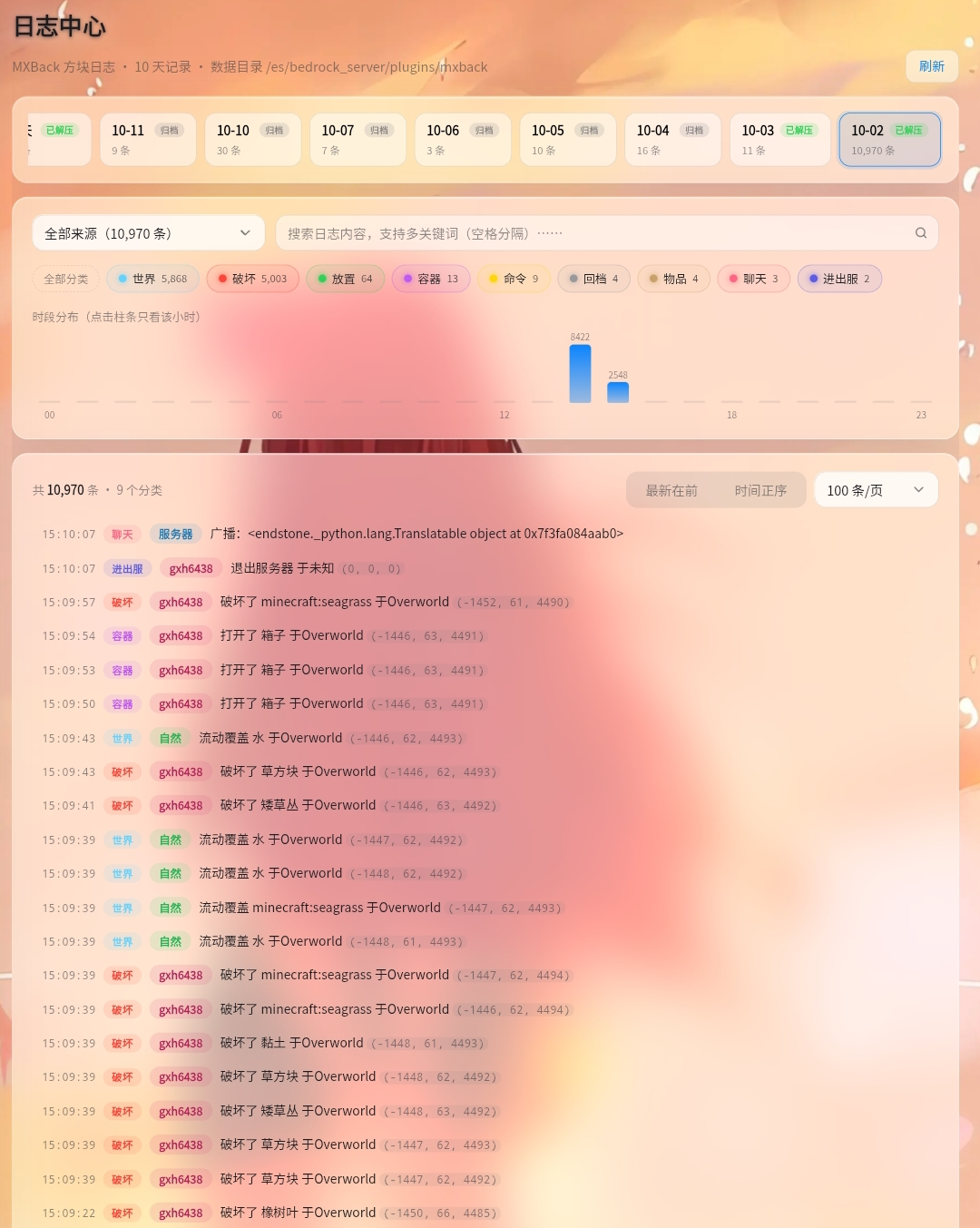
Task: Click the 广播 endstone Translatable message text
Action: pos(416,535)
